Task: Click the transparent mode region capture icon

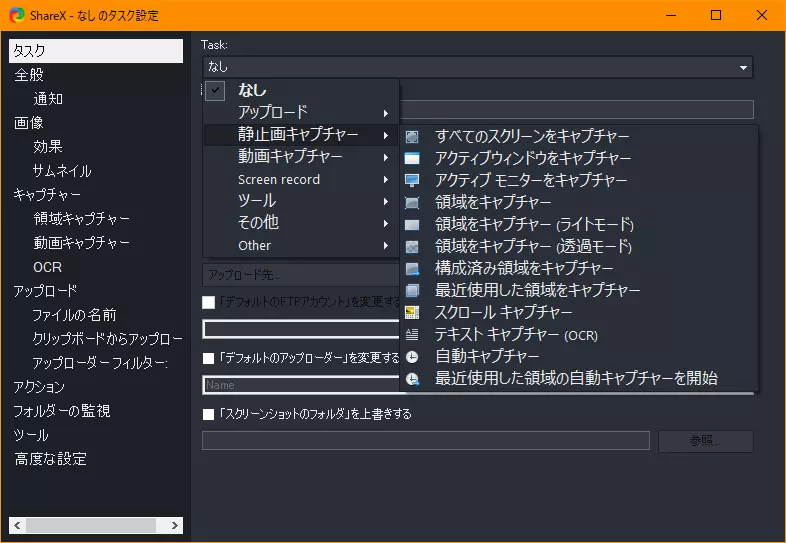Action: pyautogui.click(x=412, y=247)
